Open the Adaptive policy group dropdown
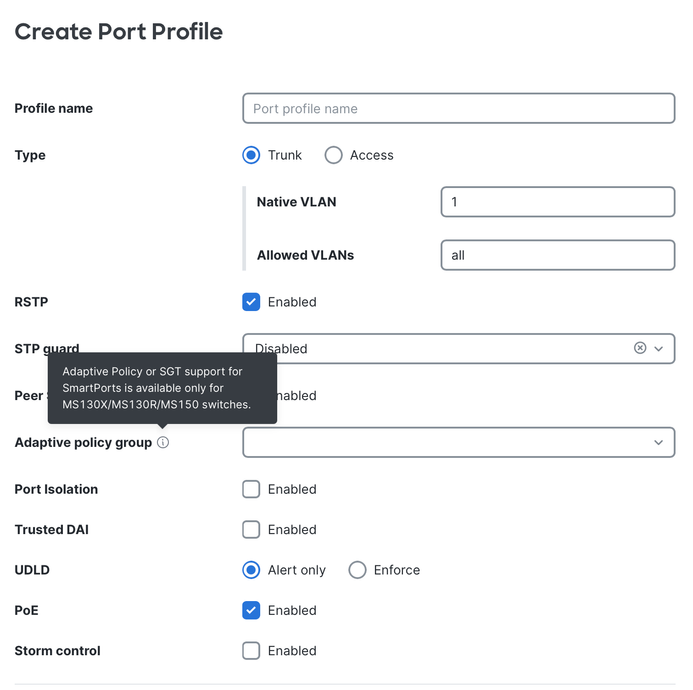The image size is (693, 690). tap(458, 442)
